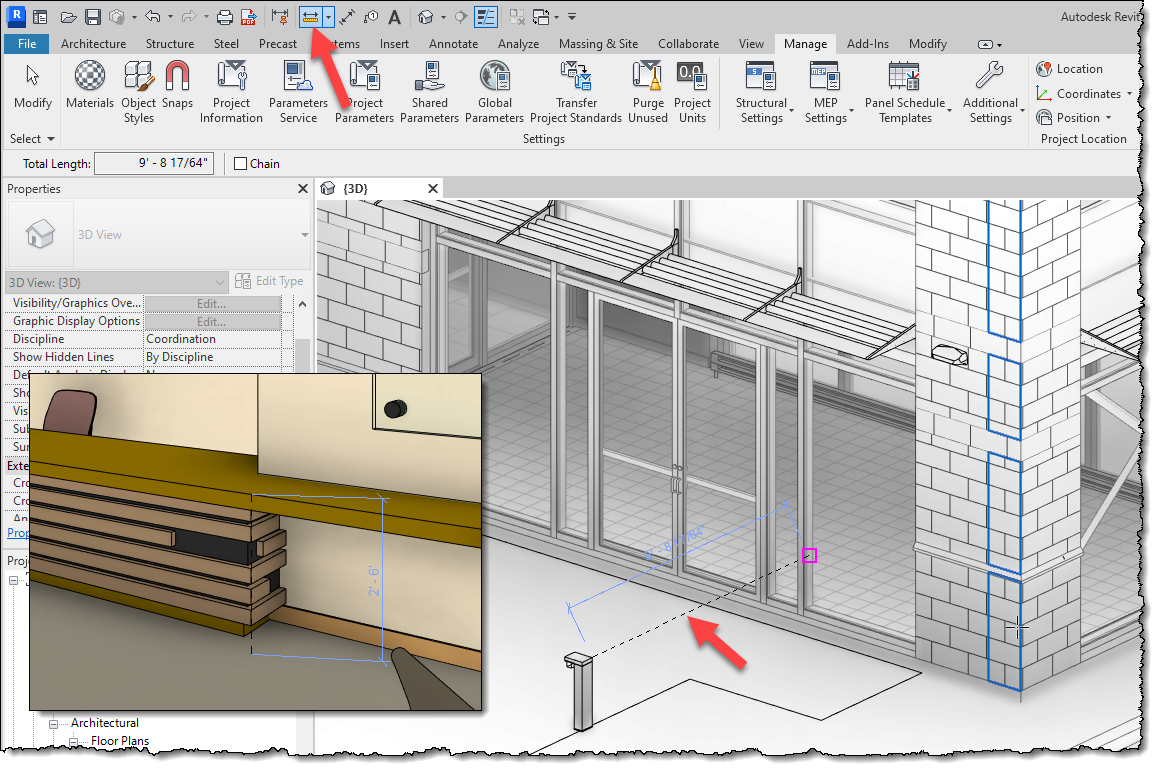This screenshot has width=1159, height=770.
Task: Click Transfer Project Standards
Action: tap(576, 92)
